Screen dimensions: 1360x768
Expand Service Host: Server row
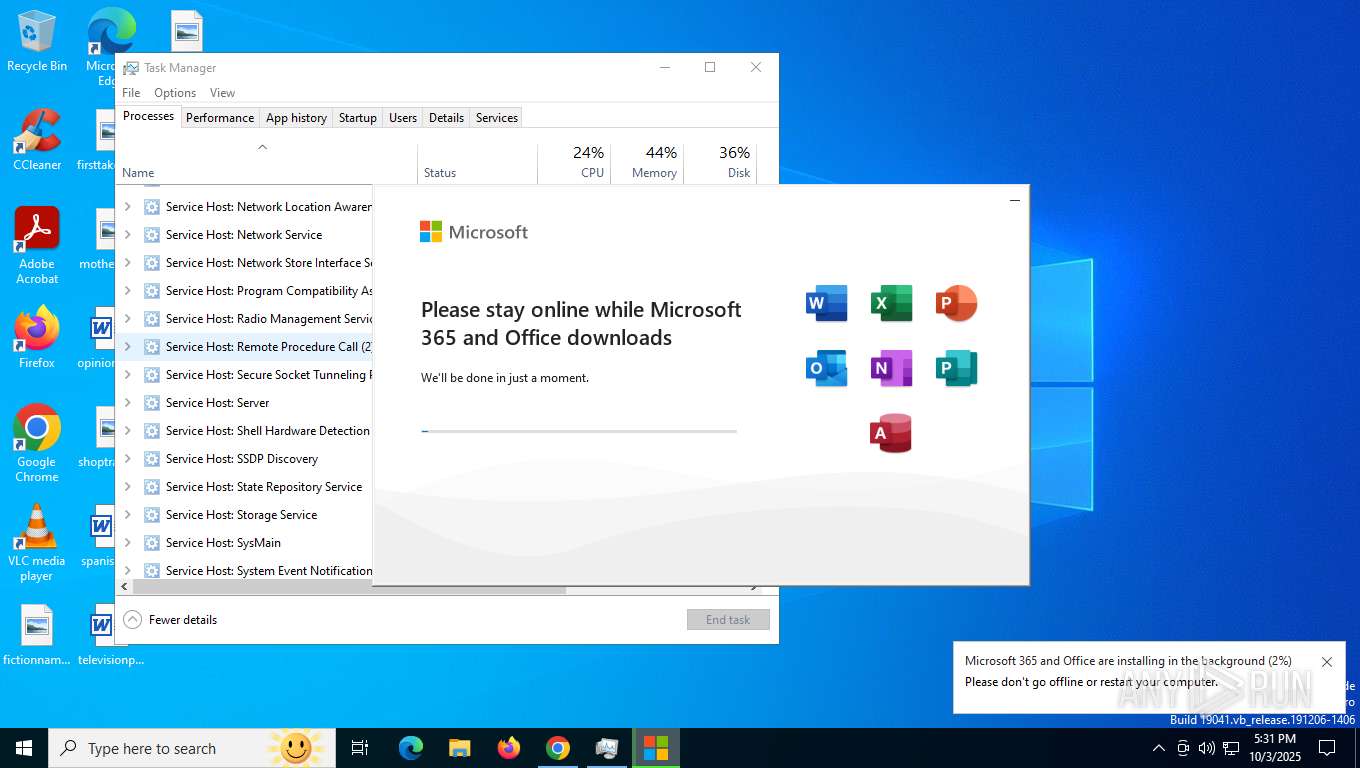pos(127,403)
